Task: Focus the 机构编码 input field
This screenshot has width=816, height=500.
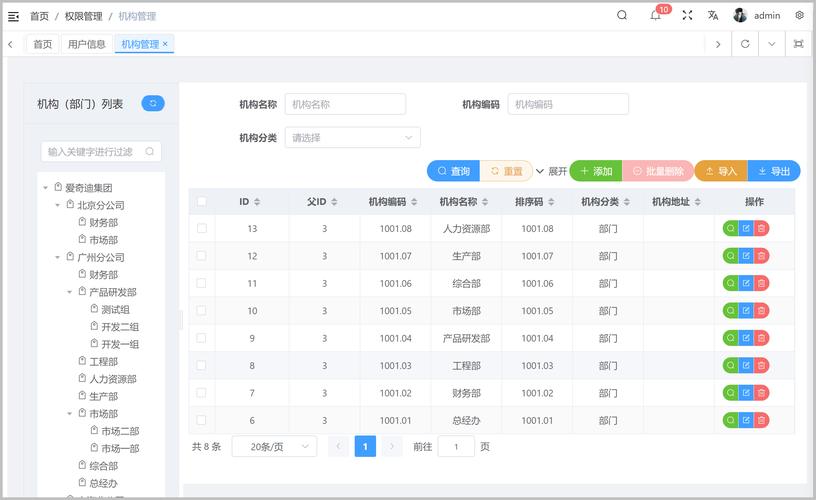Action: 568,104
